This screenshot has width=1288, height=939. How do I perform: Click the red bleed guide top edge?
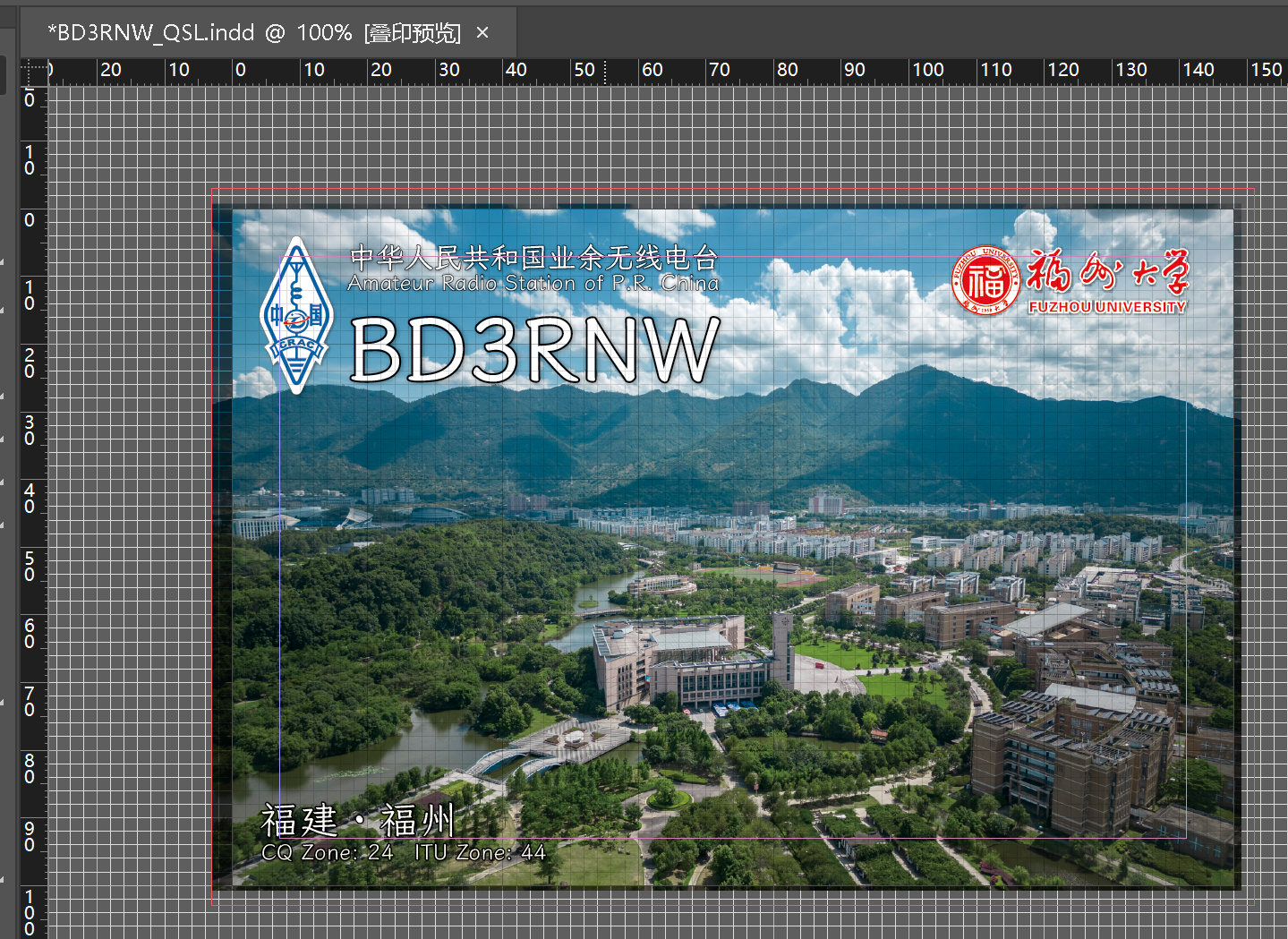716,189
